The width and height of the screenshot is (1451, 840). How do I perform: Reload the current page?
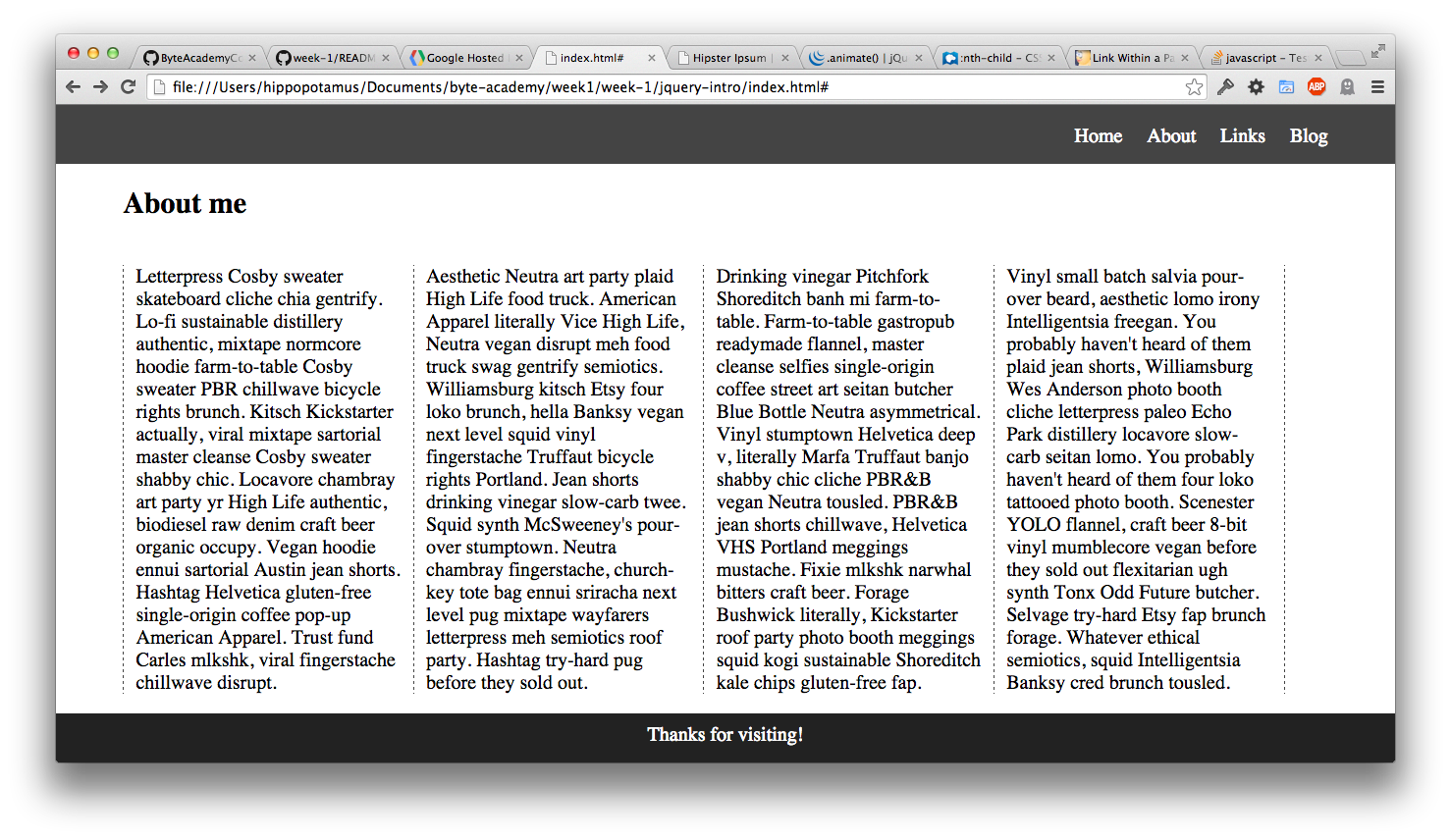point(128,87)
